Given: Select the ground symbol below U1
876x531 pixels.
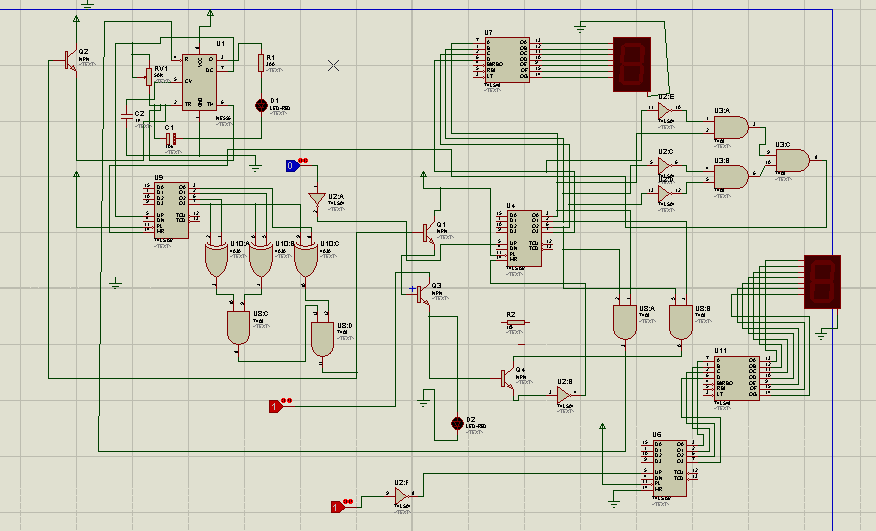Looking at the screenshot, I should (255, 166).
